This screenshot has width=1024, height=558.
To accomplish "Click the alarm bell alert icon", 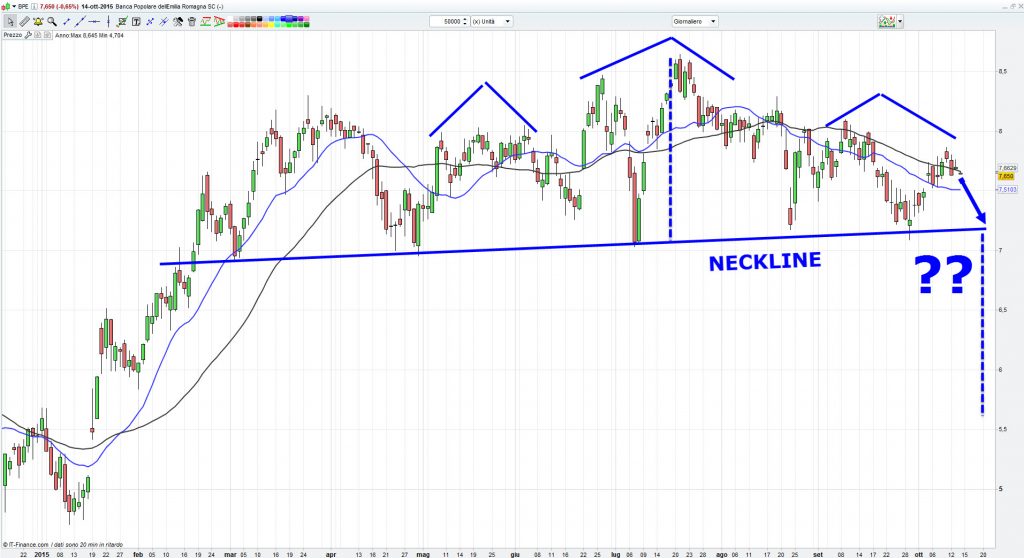I will pyautogui.click(x=38, y=21).
